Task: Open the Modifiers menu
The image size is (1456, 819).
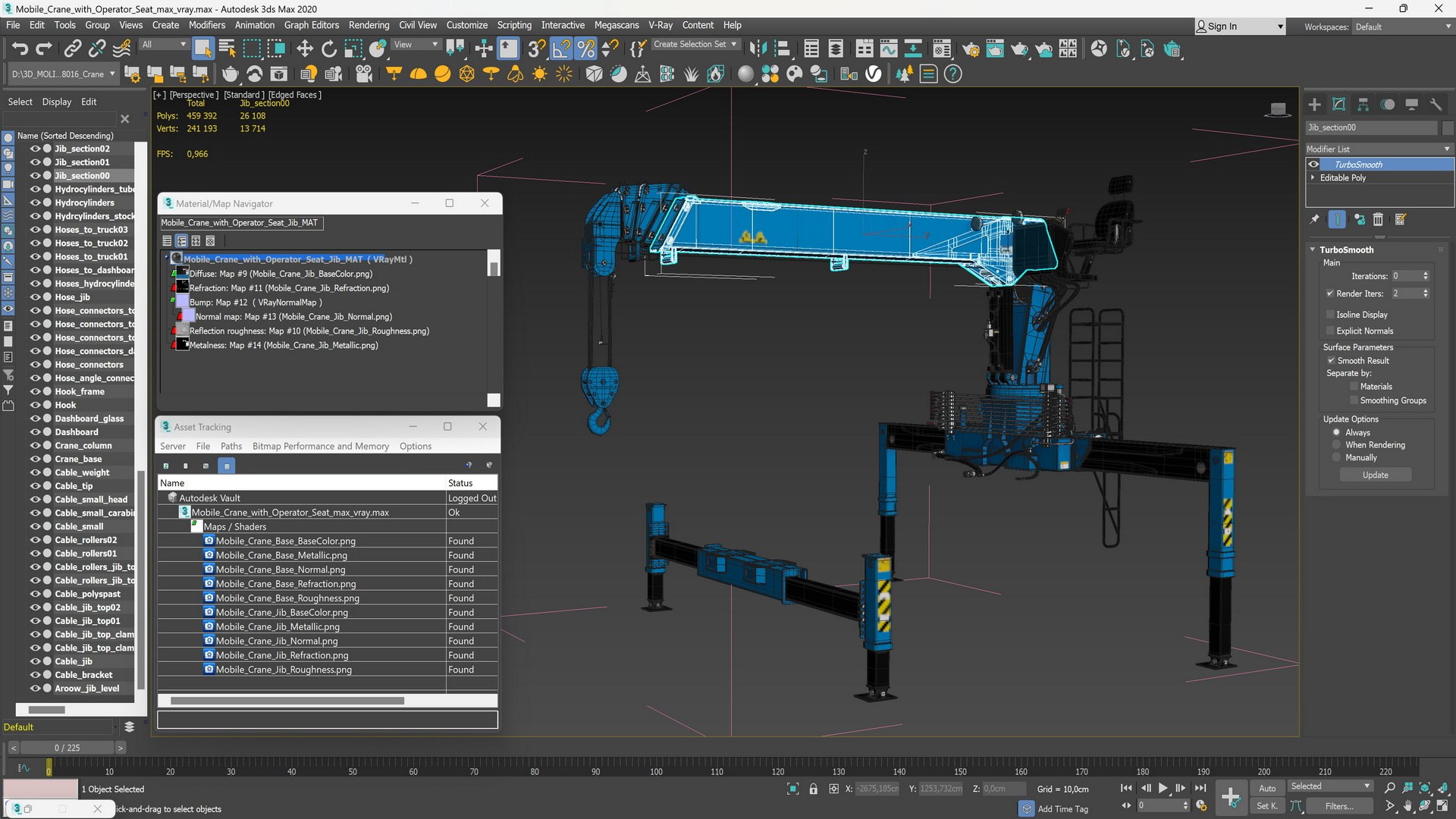Action: click(206, 25)
